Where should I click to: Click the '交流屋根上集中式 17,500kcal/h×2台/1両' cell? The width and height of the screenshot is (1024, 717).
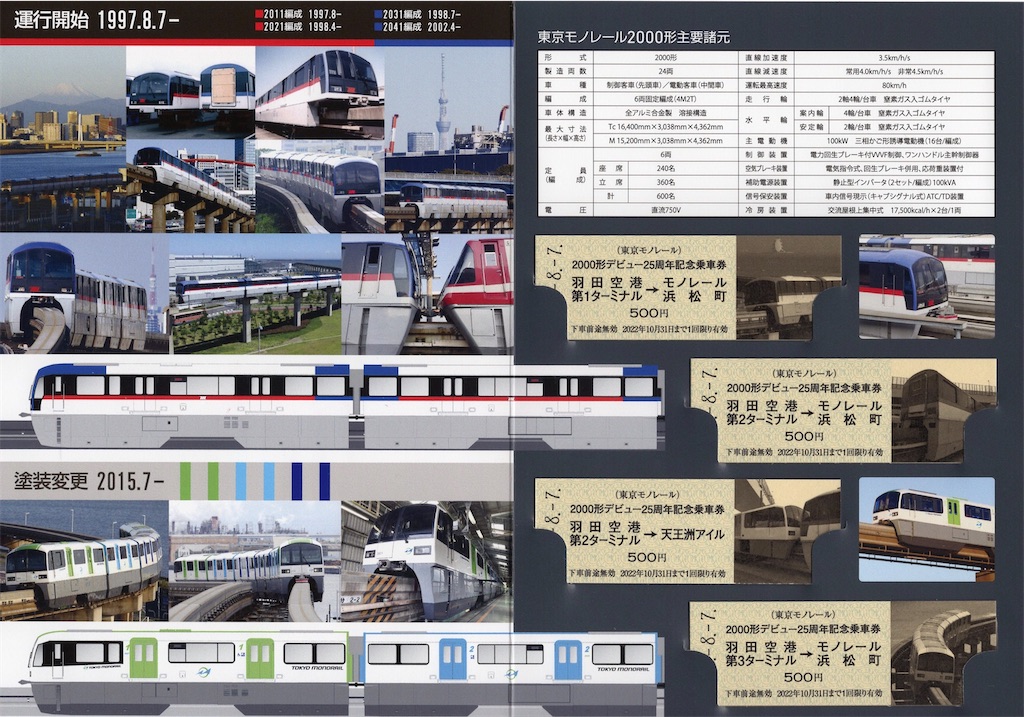tap(893, 210)
